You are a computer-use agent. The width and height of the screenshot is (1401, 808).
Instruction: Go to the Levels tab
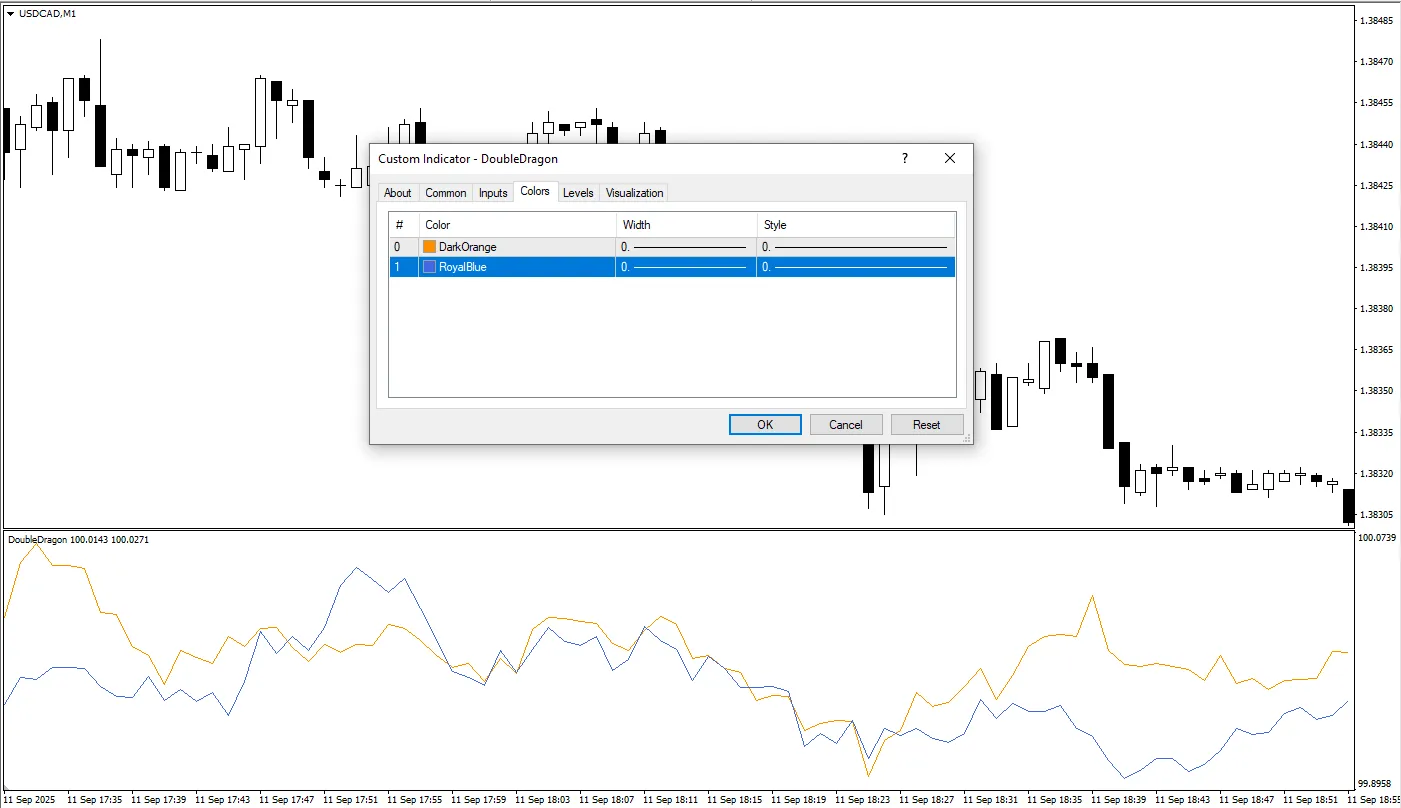tap(578, 193)
